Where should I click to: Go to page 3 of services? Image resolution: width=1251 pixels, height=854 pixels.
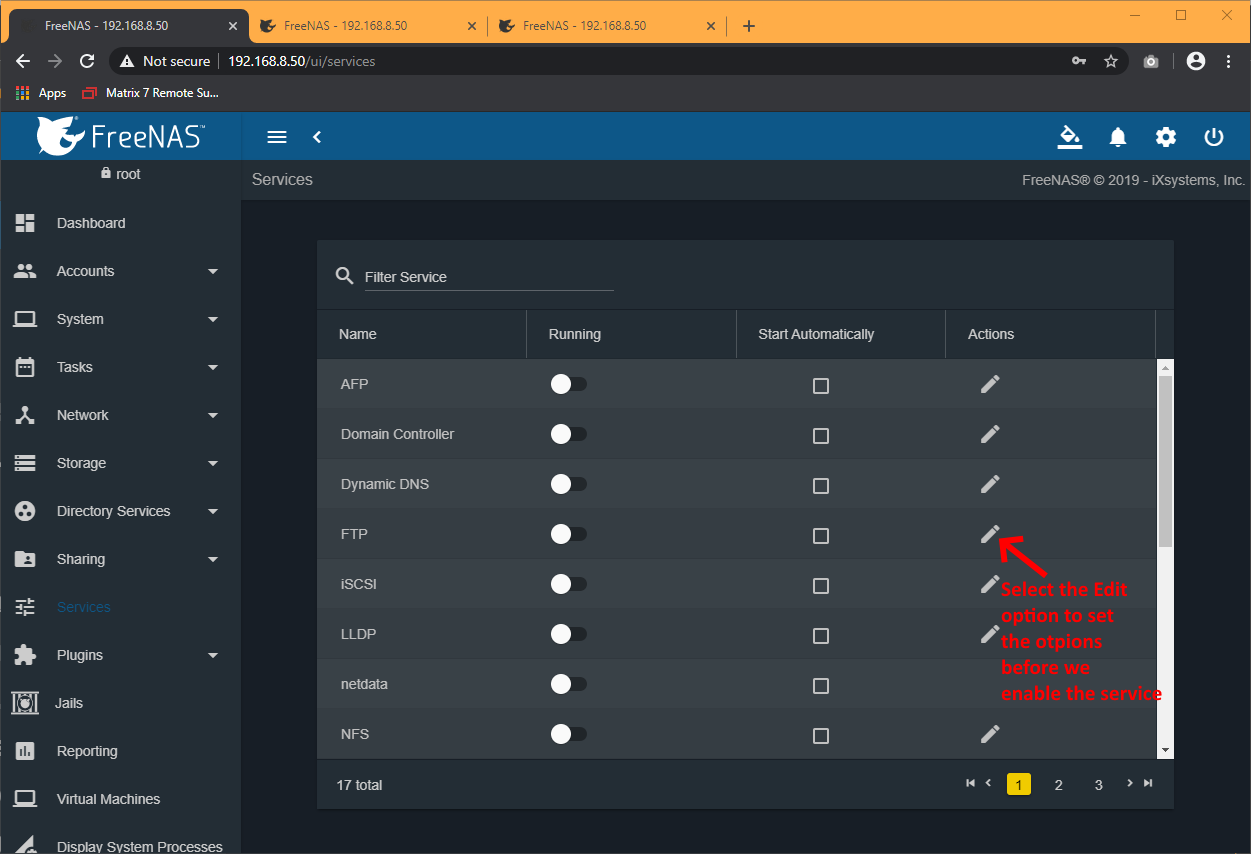(1098, 785)
